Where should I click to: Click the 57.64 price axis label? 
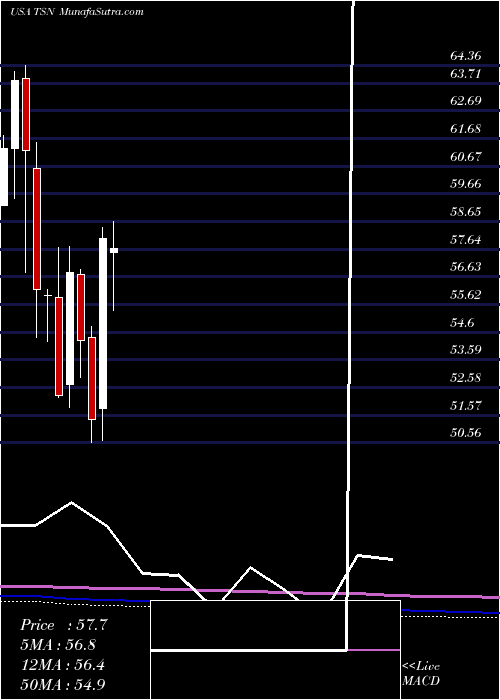tap(466, 240)
